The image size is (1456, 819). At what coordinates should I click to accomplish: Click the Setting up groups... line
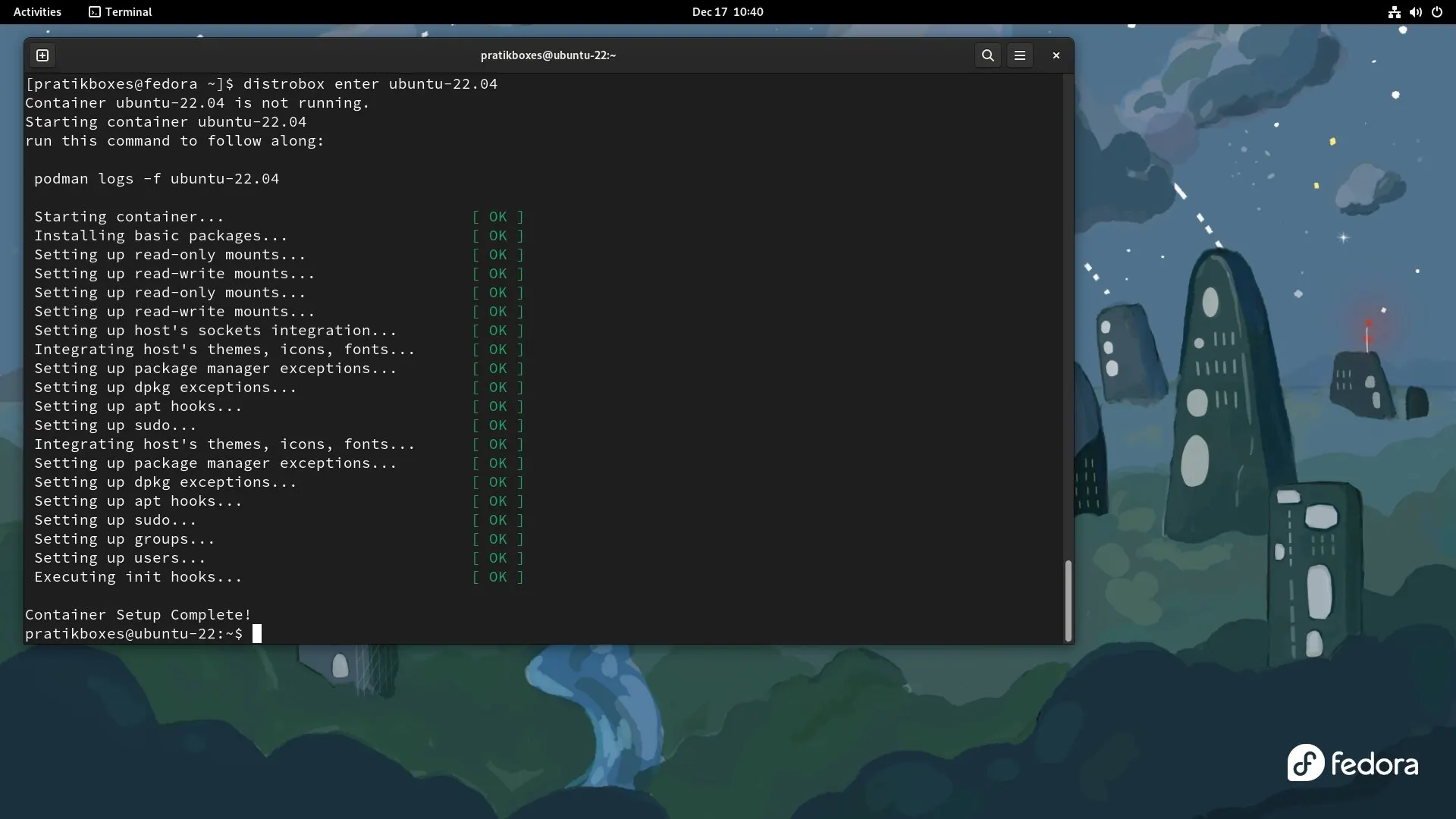124,539
